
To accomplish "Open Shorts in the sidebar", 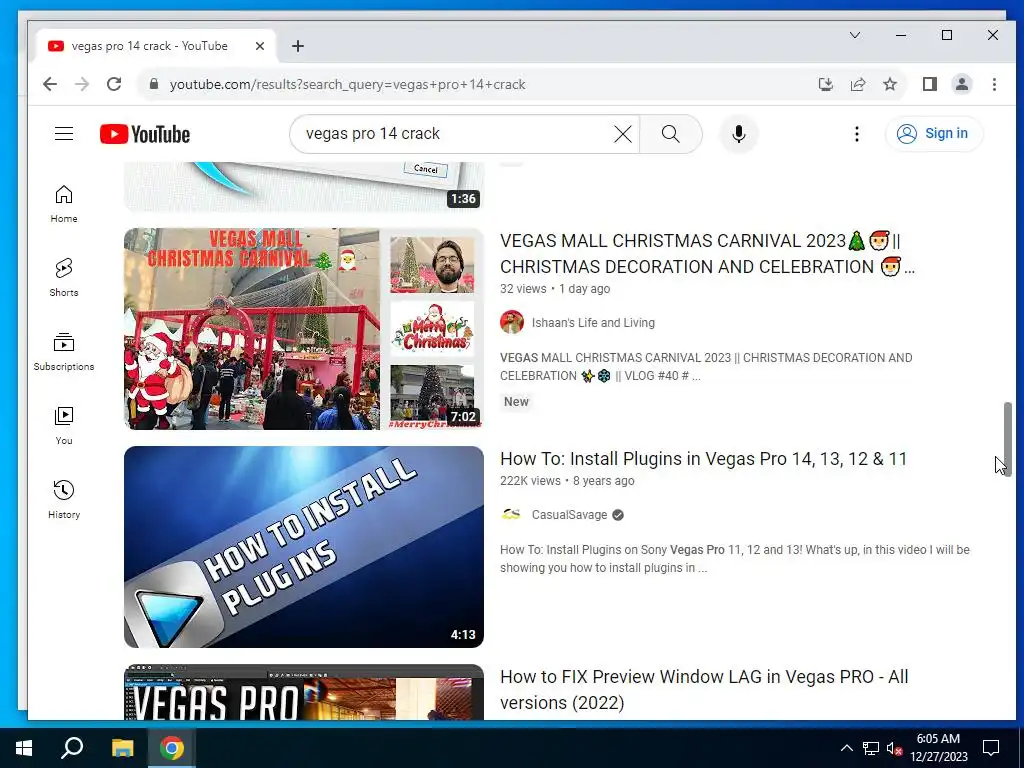I will [x=64, y=278].
